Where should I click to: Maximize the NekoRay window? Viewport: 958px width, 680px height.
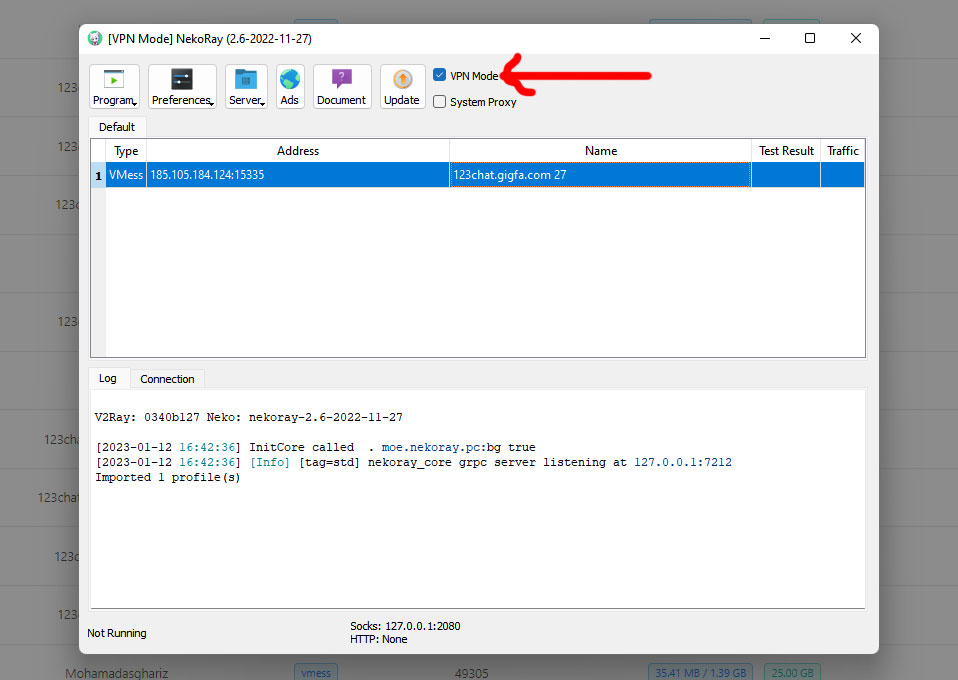[x=810, y=38]
